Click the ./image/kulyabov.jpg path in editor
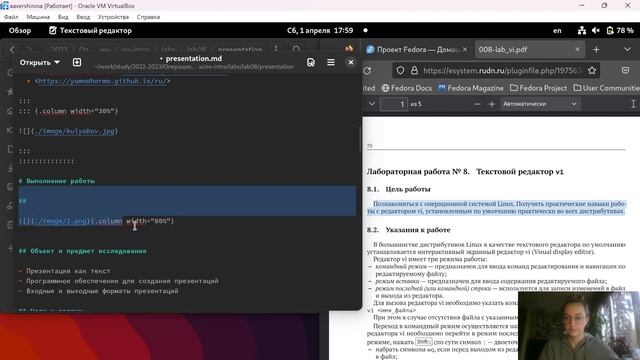Viewport: 640px width, 360px height. [x=74, y=131]
